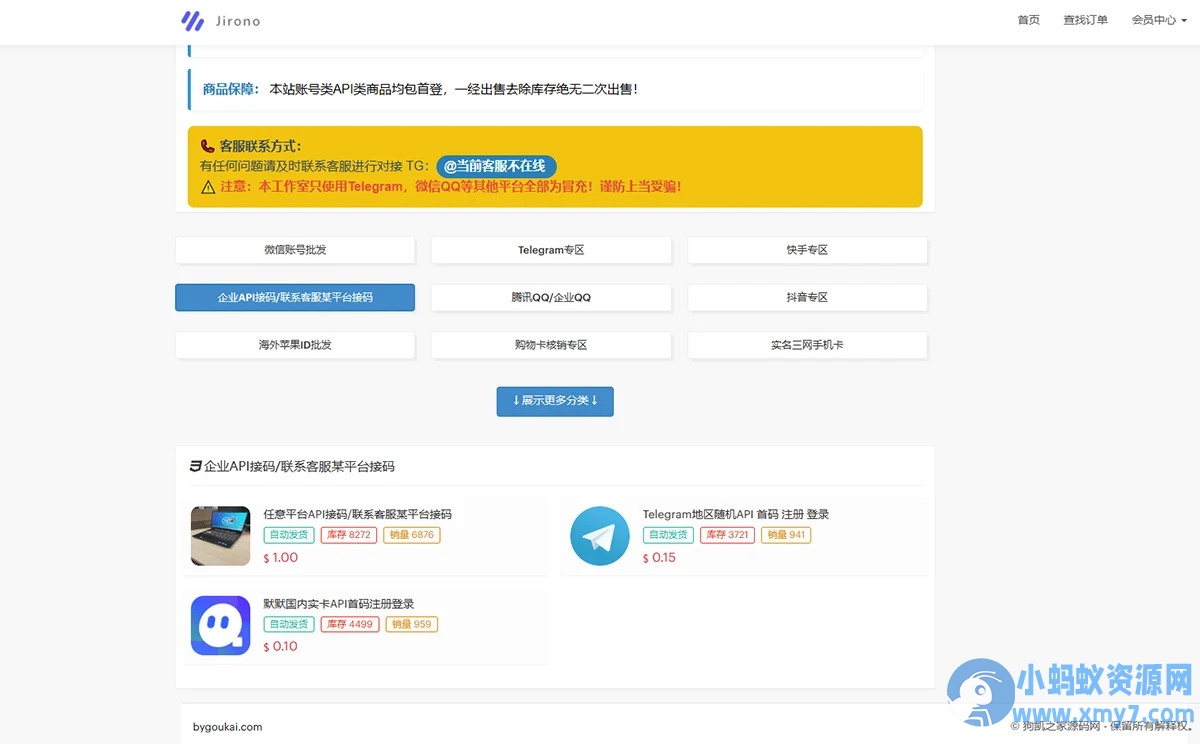Expand the 会员中心 dropdown menu
This screenshot has height=744, width=1200.
point(1159,20)
